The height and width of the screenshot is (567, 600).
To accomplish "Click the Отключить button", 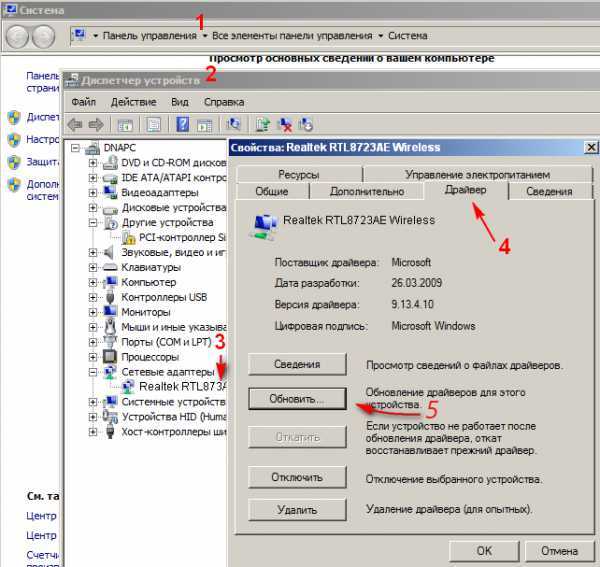I will [297, 477].
